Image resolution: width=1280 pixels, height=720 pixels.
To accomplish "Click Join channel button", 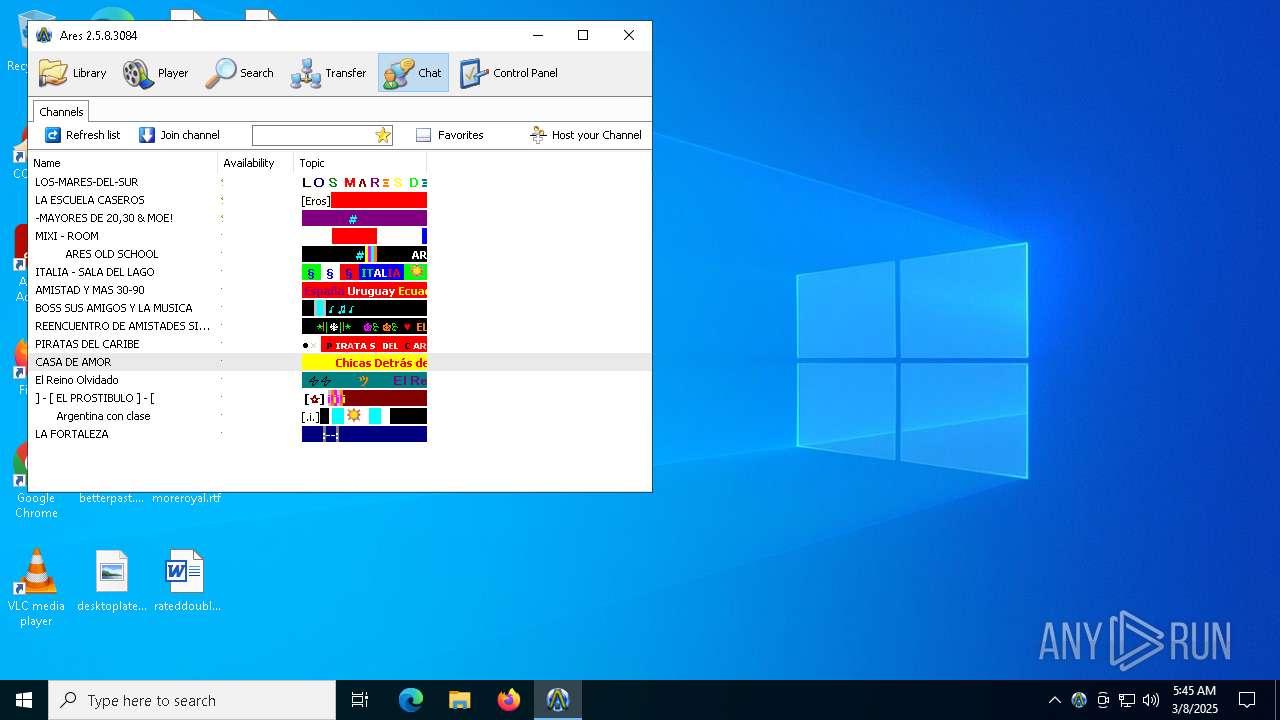I will 179,135.
